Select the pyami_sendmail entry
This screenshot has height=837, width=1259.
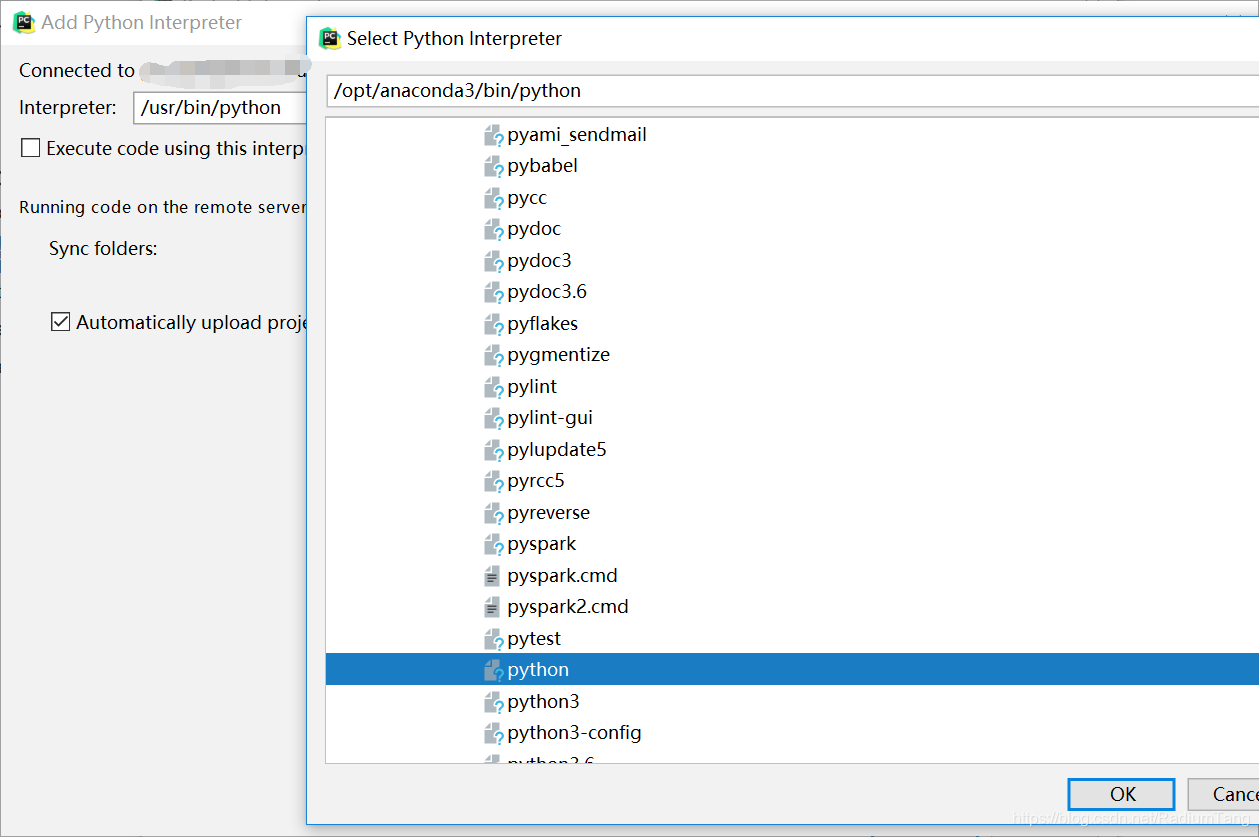tap(577, 135)
